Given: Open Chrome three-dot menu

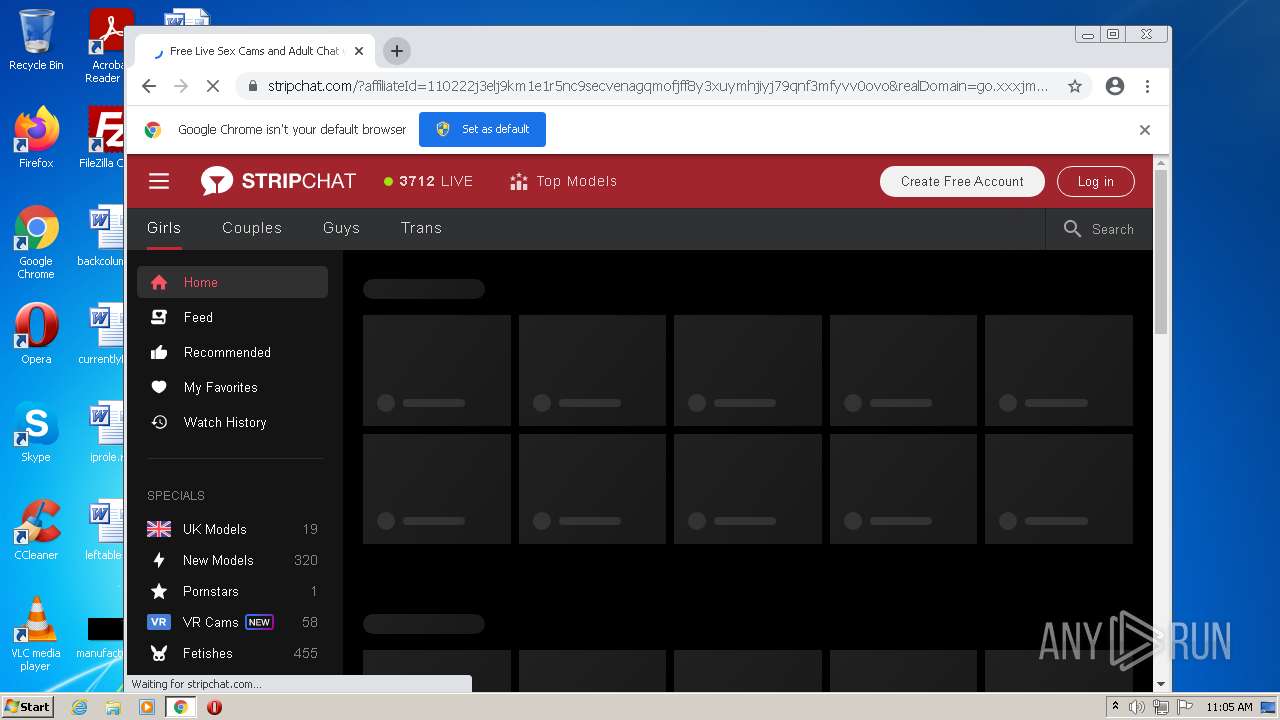Looking at the screenshot, I should [x=1148, y=86].
